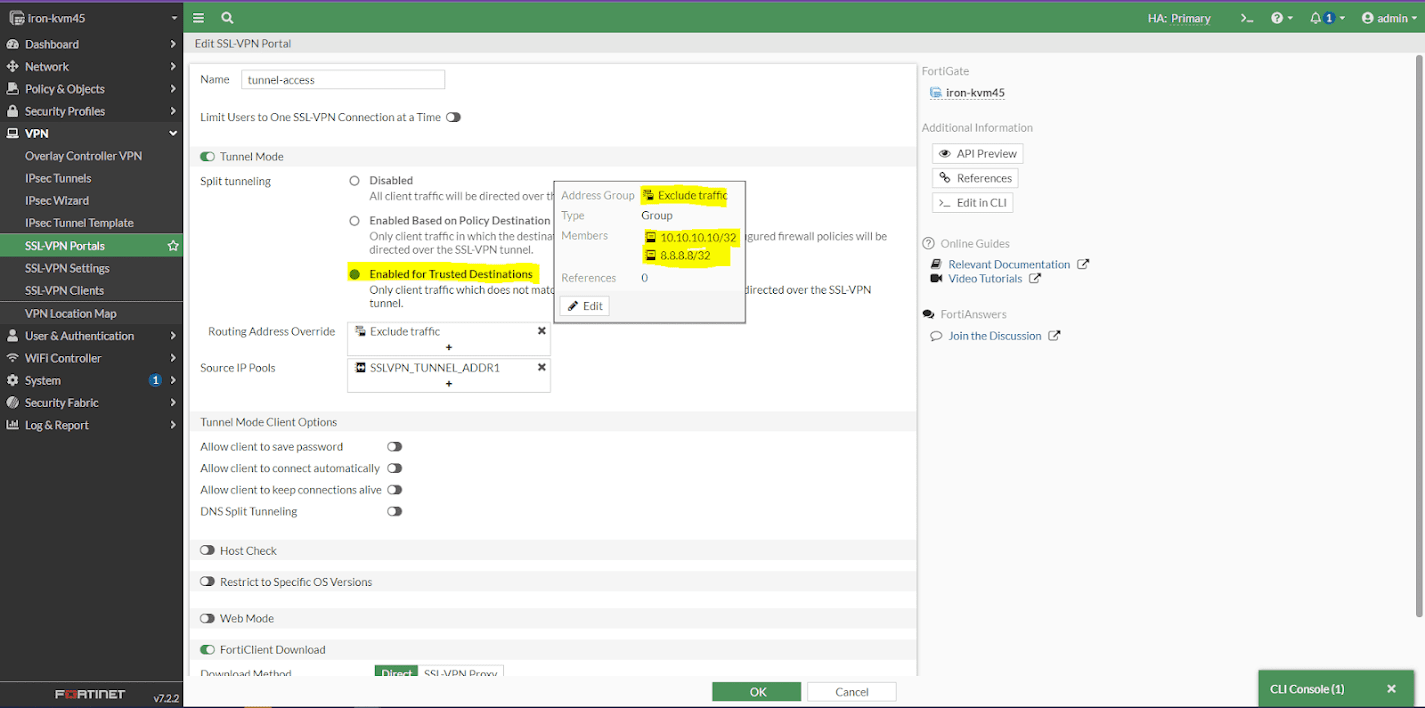Viewport: 1425px width, 708px height.
Task: Expand the Log & Report menu
Action: click(92, 425)
